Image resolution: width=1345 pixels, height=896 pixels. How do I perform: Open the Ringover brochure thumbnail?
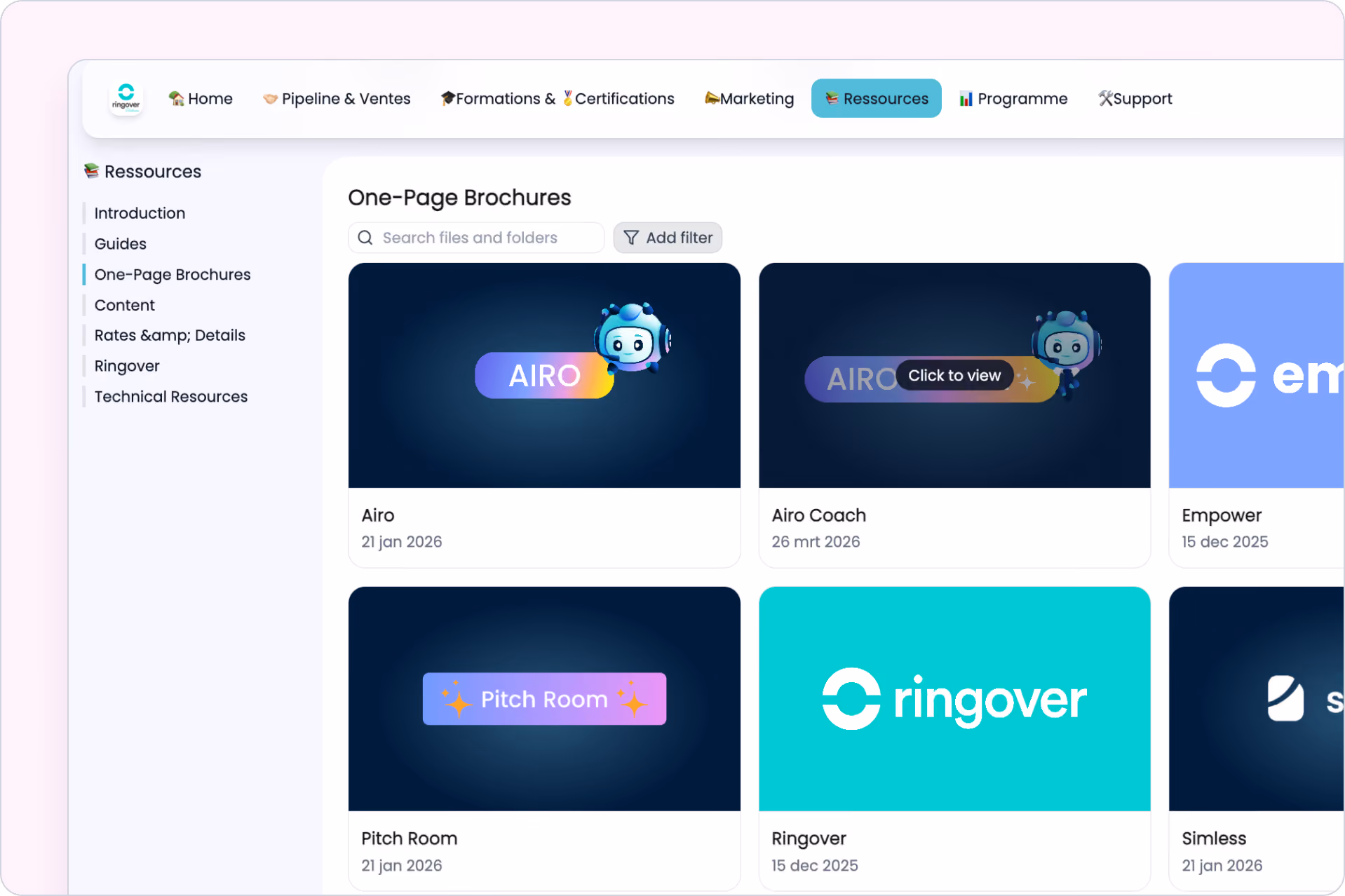point(954,699)
